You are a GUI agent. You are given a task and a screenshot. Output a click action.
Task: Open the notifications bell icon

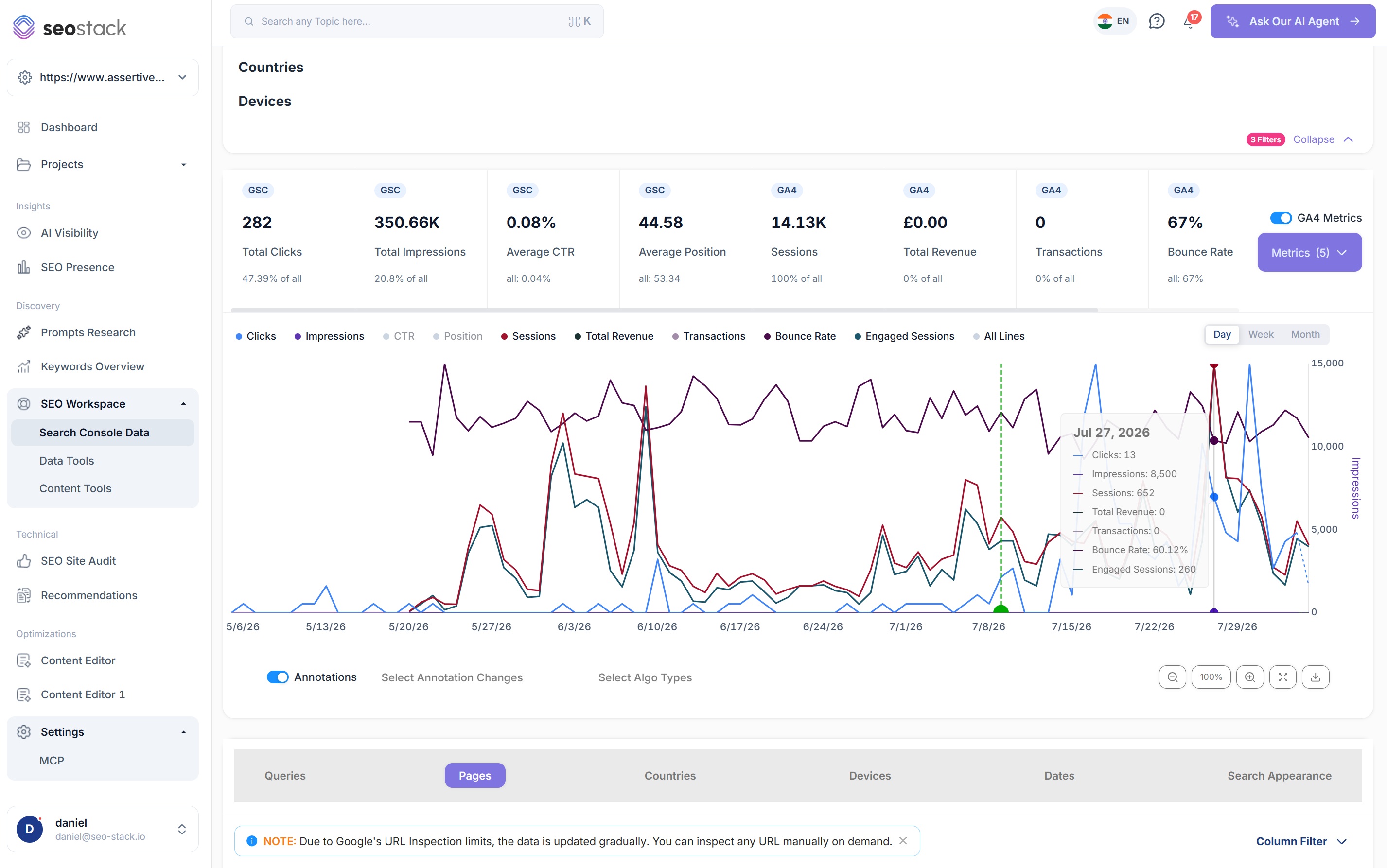[1189, 22]
